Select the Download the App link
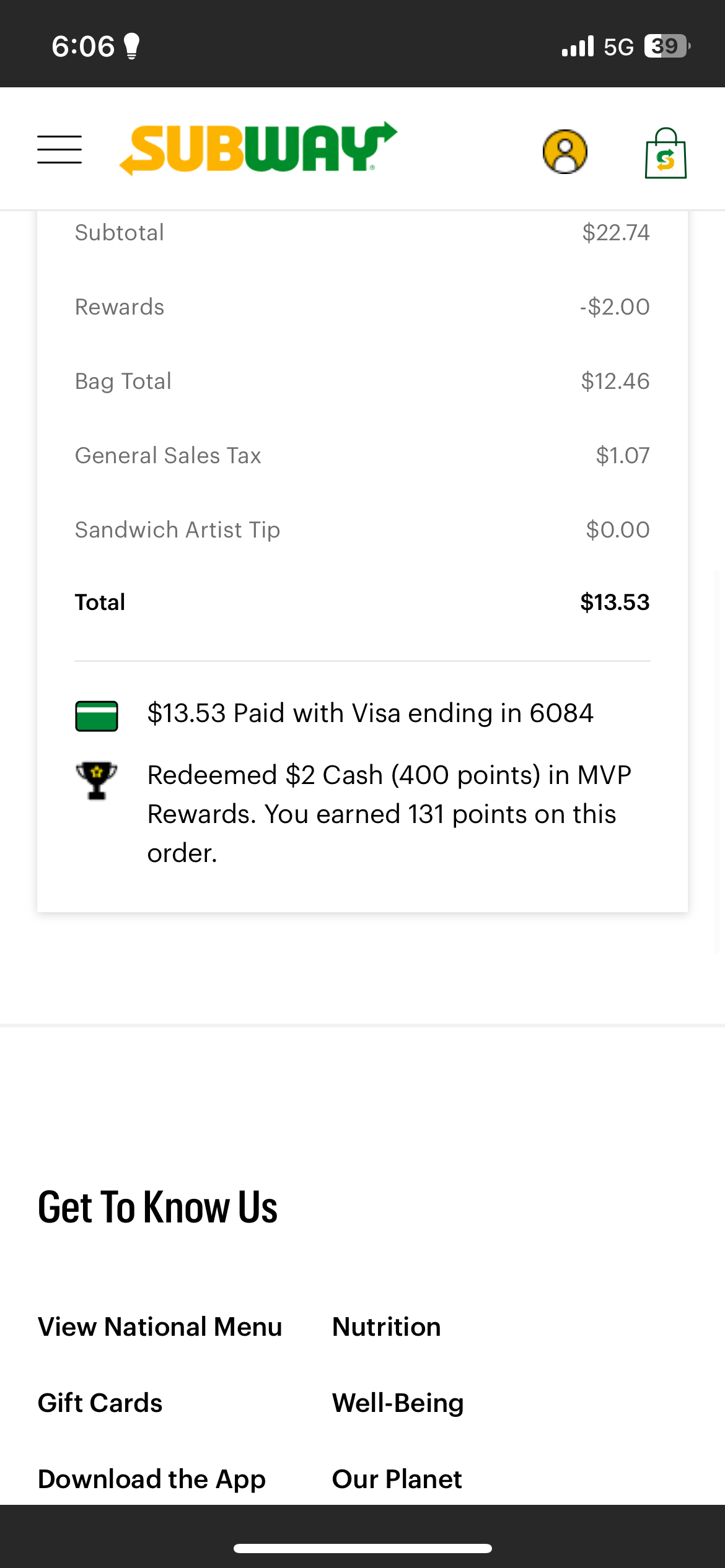Image resolution: width=725 pixels, height=1568 pixels. (x=152, y=1479)
